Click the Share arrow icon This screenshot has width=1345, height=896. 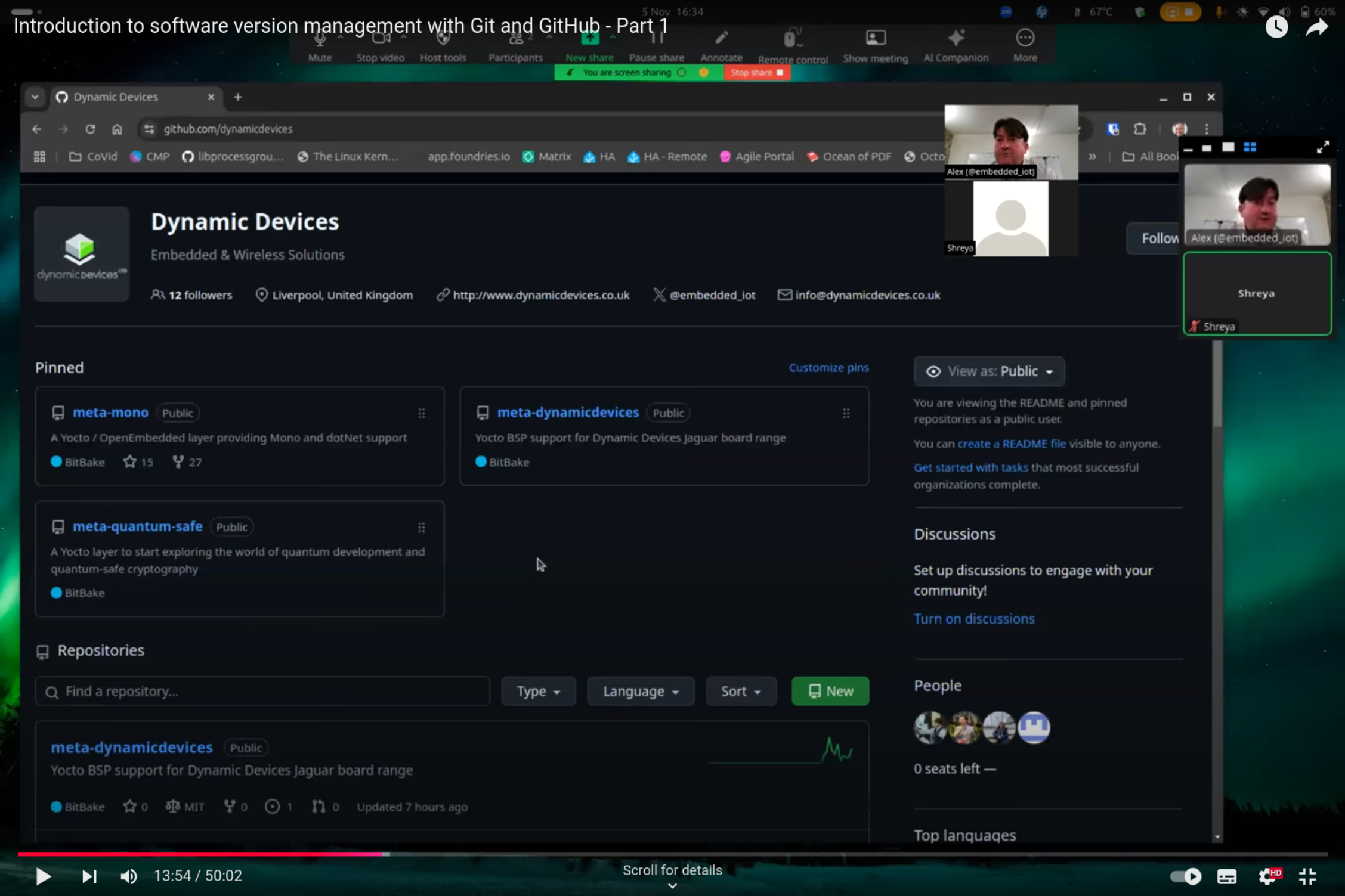click(x=1317, y=27)
